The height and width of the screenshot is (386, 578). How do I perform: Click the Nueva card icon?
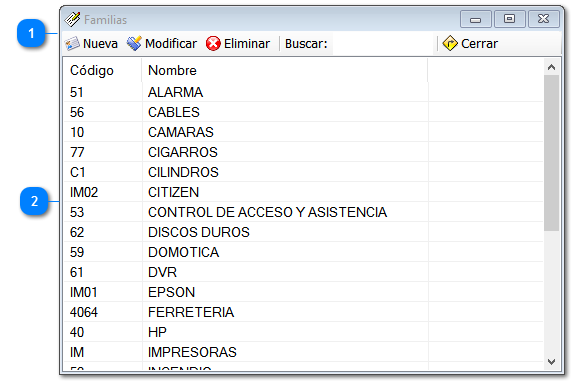coord(72,44)
